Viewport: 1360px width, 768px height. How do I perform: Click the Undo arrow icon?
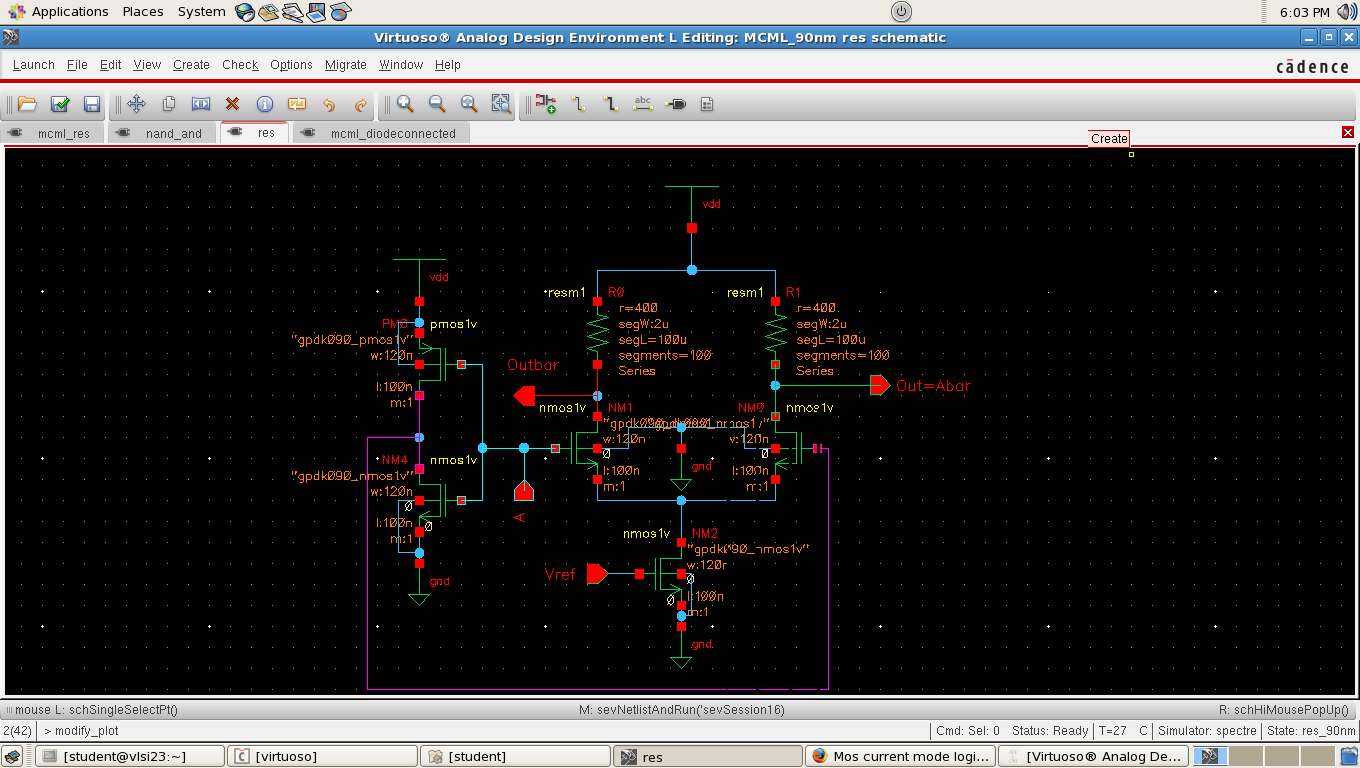(x=329, y=104)
